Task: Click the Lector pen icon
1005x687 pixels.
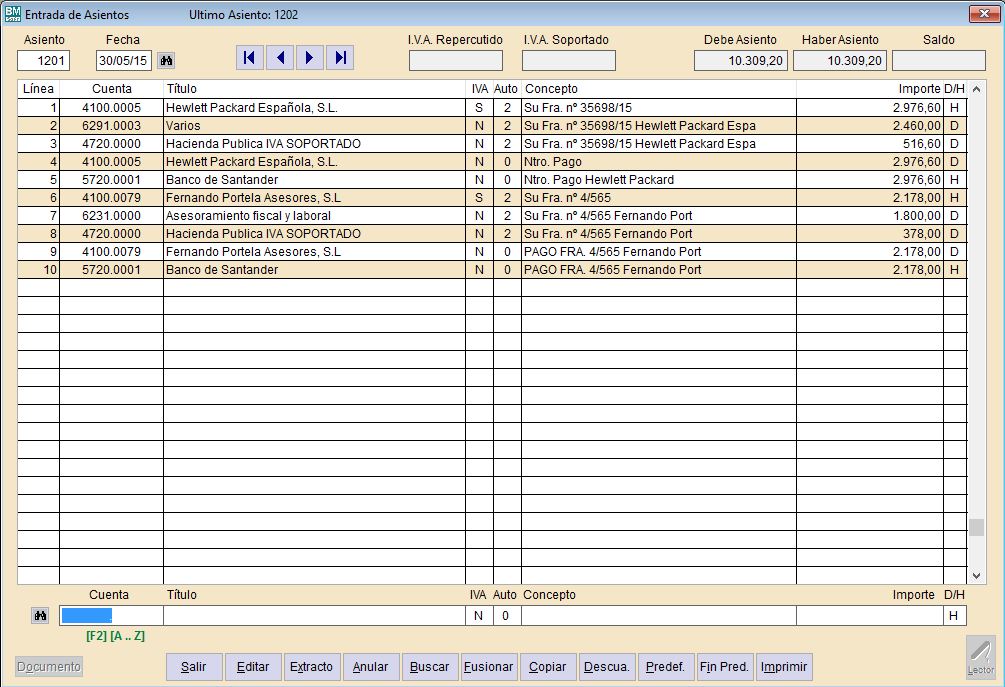Action: click(981, 655)
